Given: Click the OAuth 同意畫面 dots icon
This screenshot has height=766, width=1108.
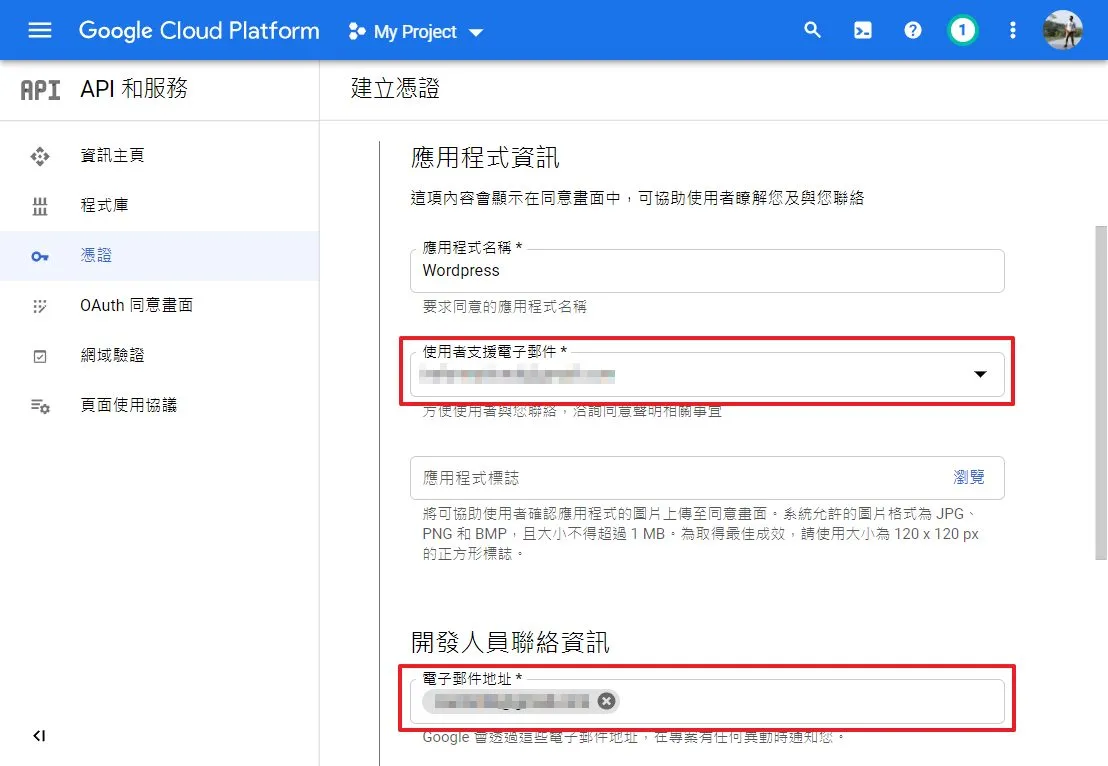Looking at the screenshot, I should point(40,306).
